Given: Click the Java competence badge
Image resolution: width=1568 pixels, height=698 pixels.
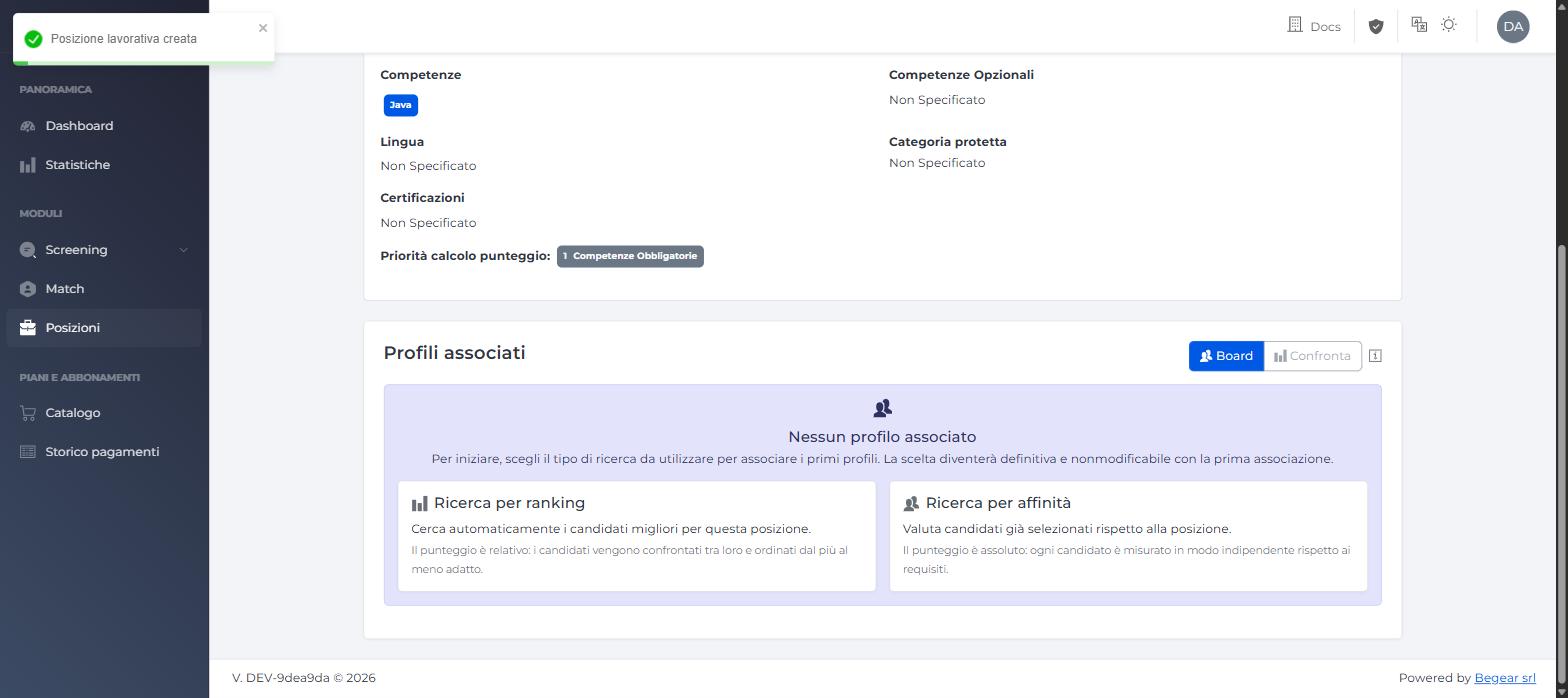Looking at the screenshot, I should tap(401, 105).
